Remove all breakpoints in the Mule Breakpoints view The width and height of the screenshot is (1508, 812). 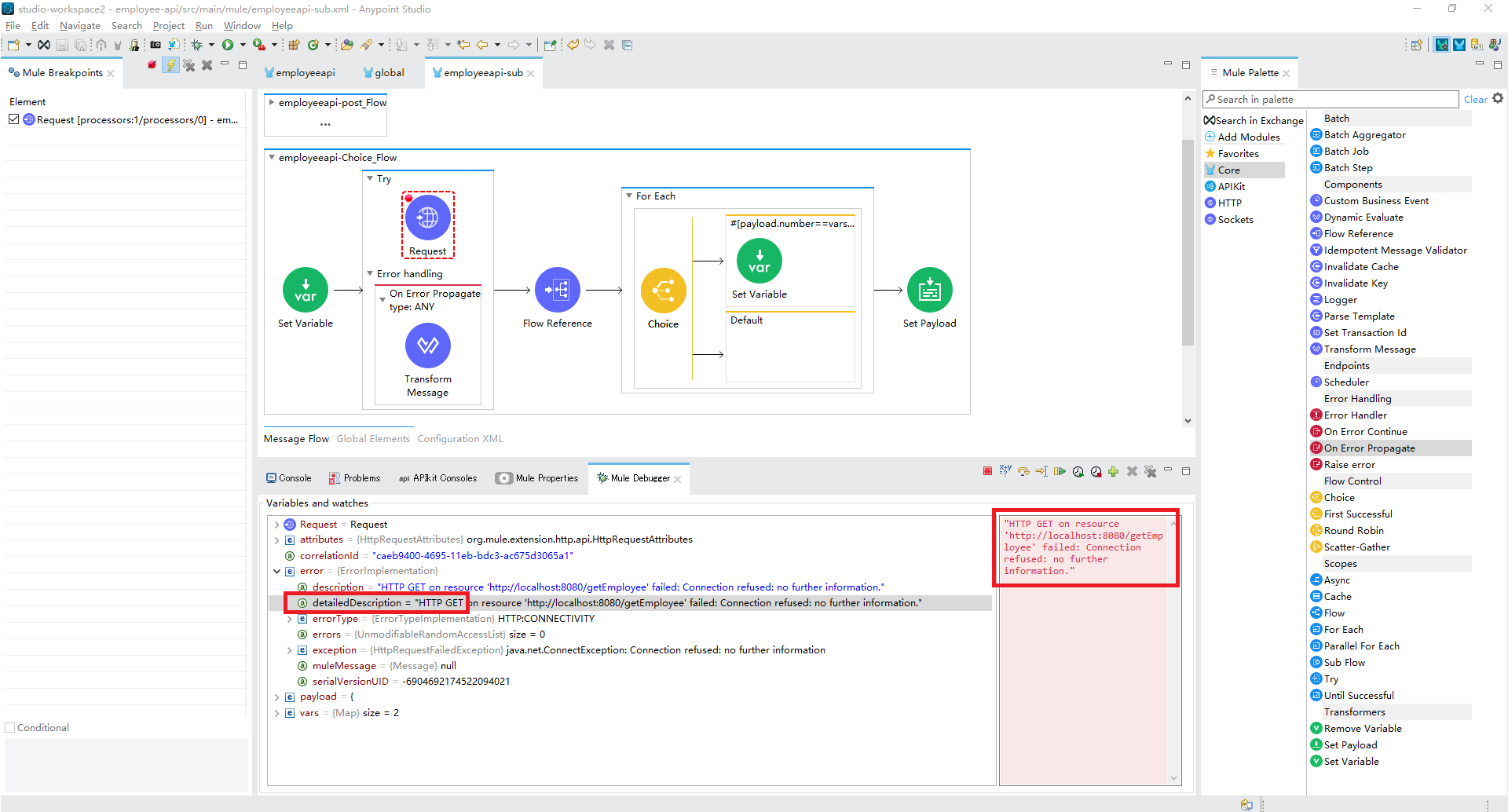[189, 65]
